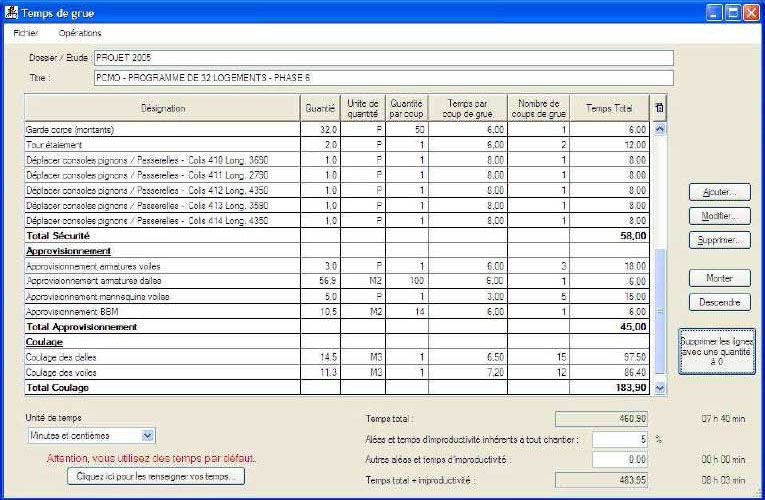This screenshot has height=500, width=765.
Task: Click the Descendre button
Action: tap(720, 302)
